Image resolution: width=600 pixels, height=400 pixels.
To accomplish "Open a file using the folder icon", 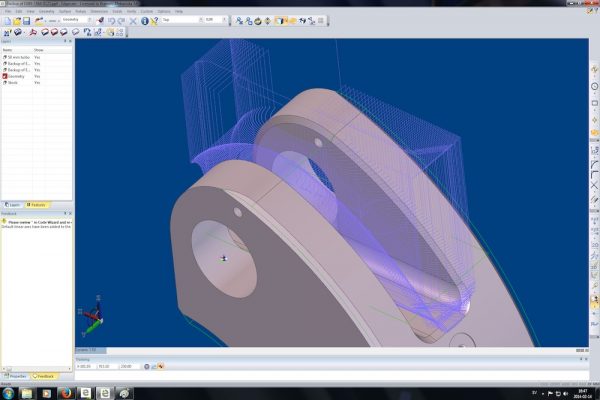I will pyautogui.click(x=17, y=21).
